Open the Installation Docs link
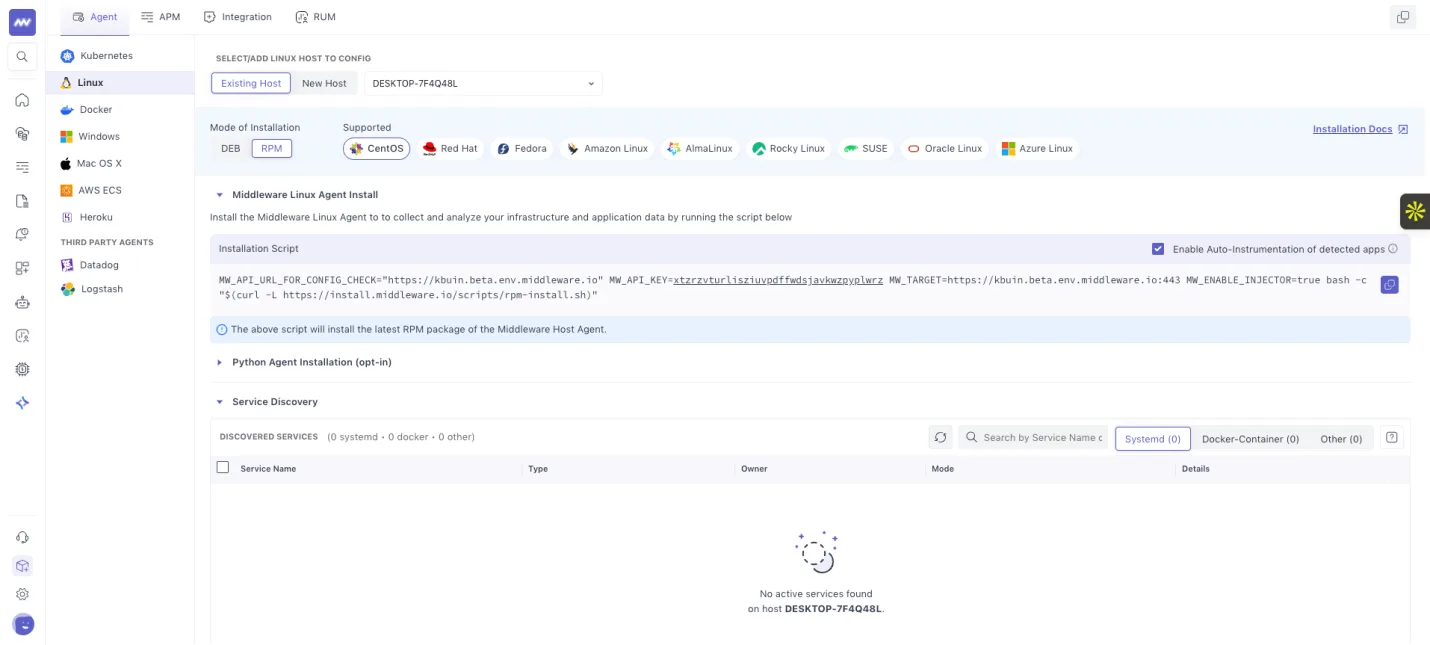 click(1360, 129)
